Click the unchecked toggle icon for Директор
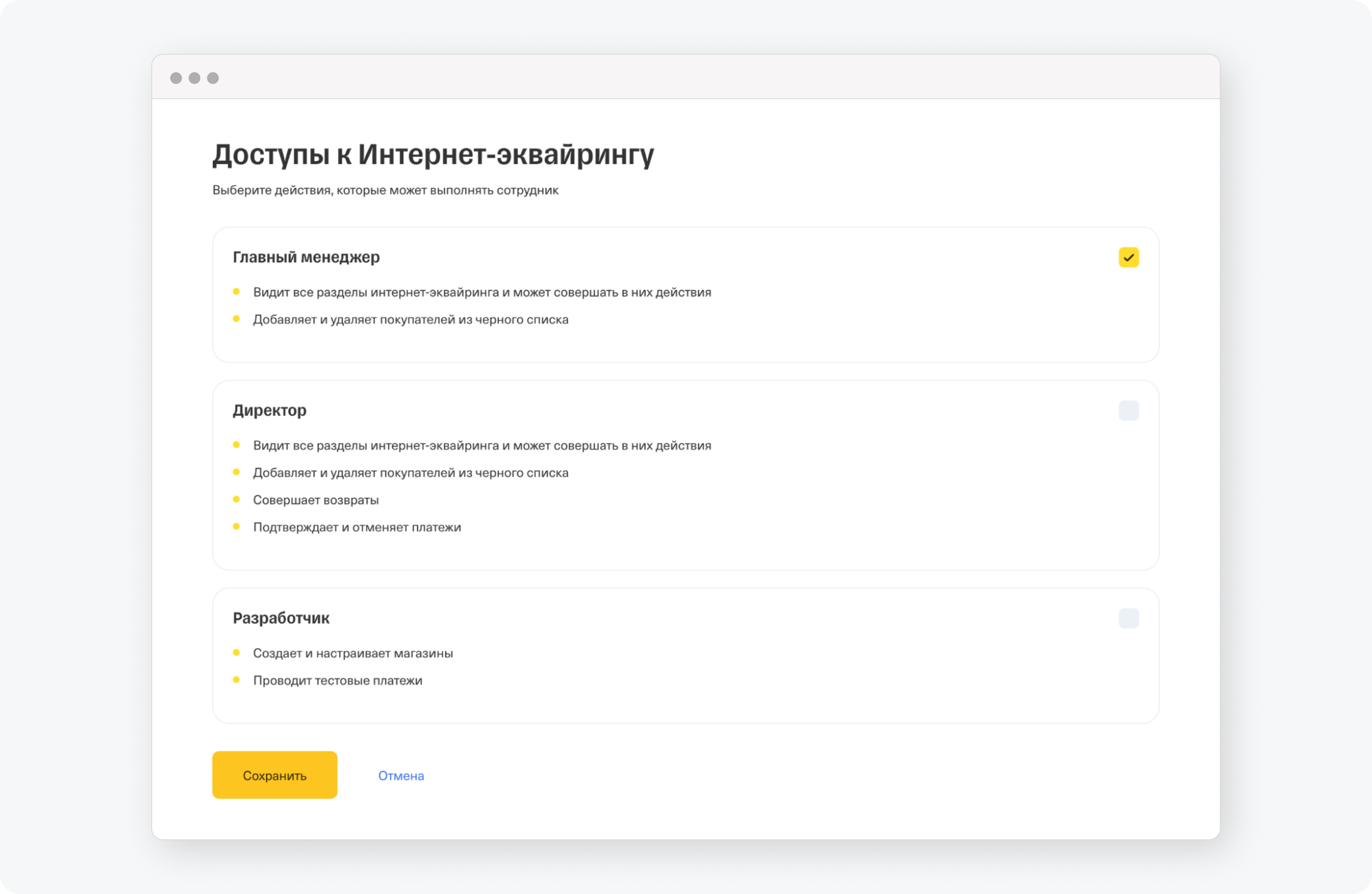The image size is (1372, 894). coord(1129,410)
